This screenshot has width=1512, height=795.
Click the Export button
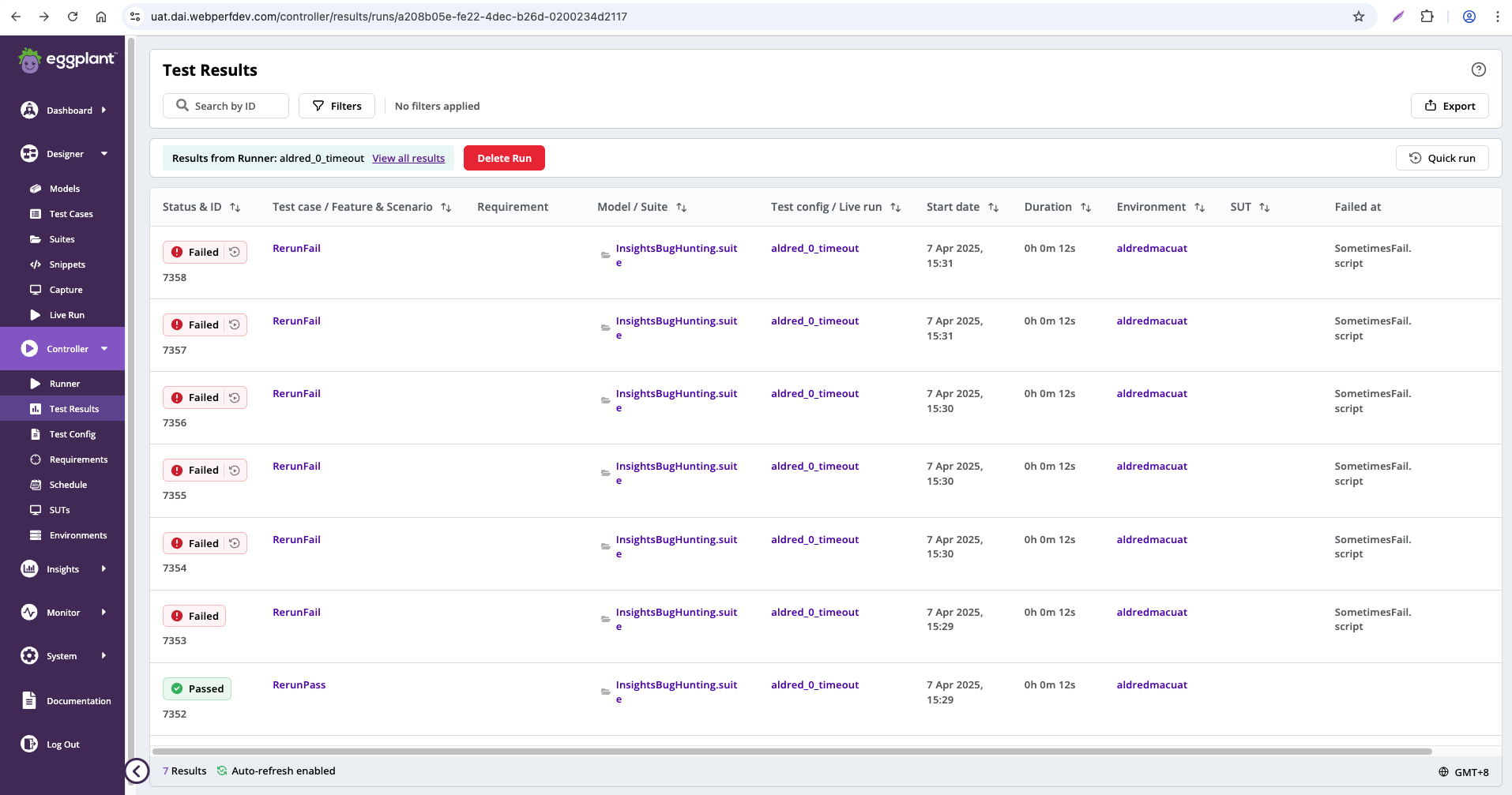pyautogui.click(x=1450, y=106)
